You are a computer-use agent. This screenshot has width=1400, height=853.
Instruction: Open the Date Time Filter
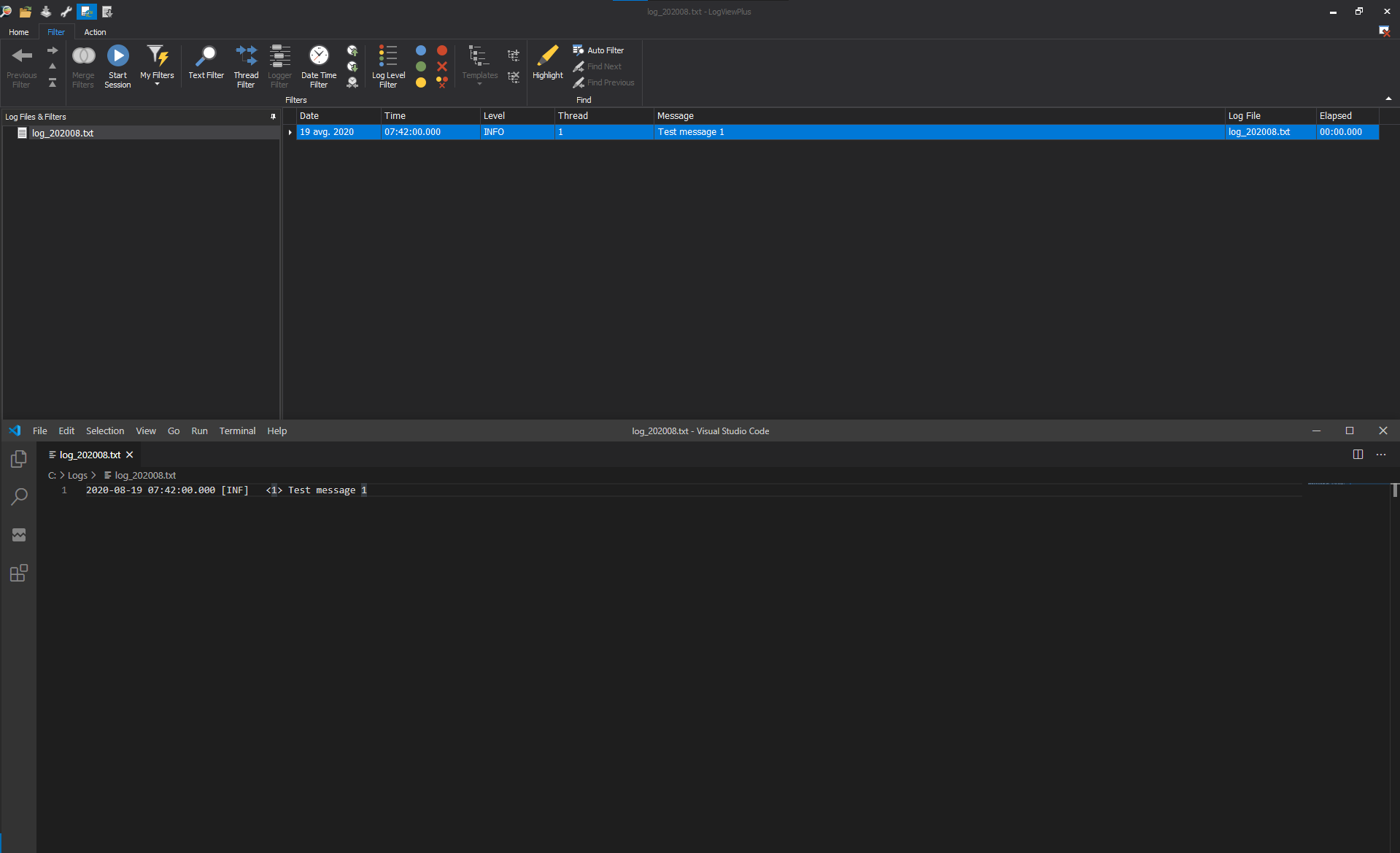coord(319,66)
